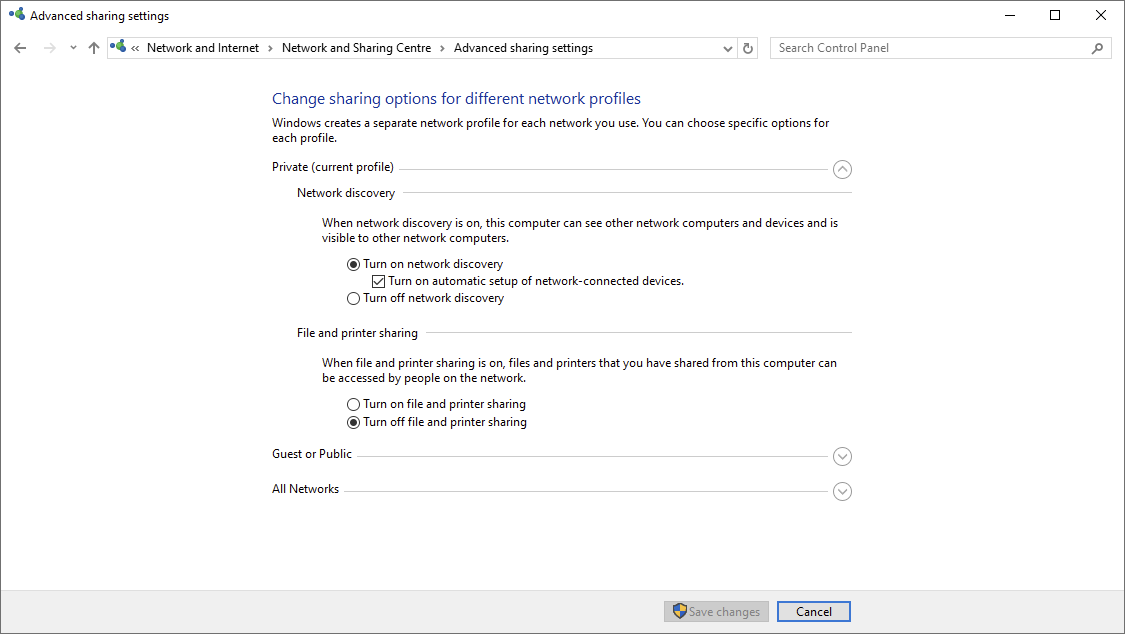The height and width of the screenshot is (634, 1125).
Task: Choose Turn off file and printer sharing
Action: [x=353, y=422]
